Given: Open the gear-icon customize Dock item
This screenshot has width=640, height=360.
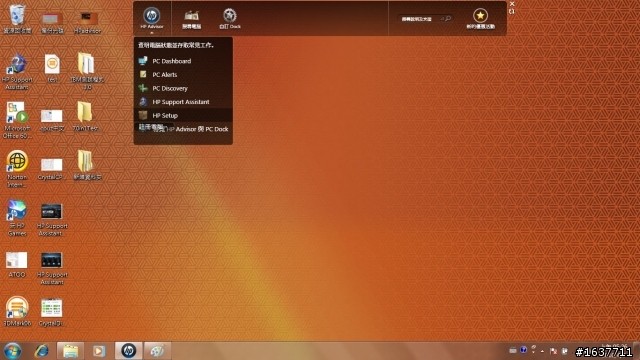Looking at the screenshot, I should [x=230, y=18].
